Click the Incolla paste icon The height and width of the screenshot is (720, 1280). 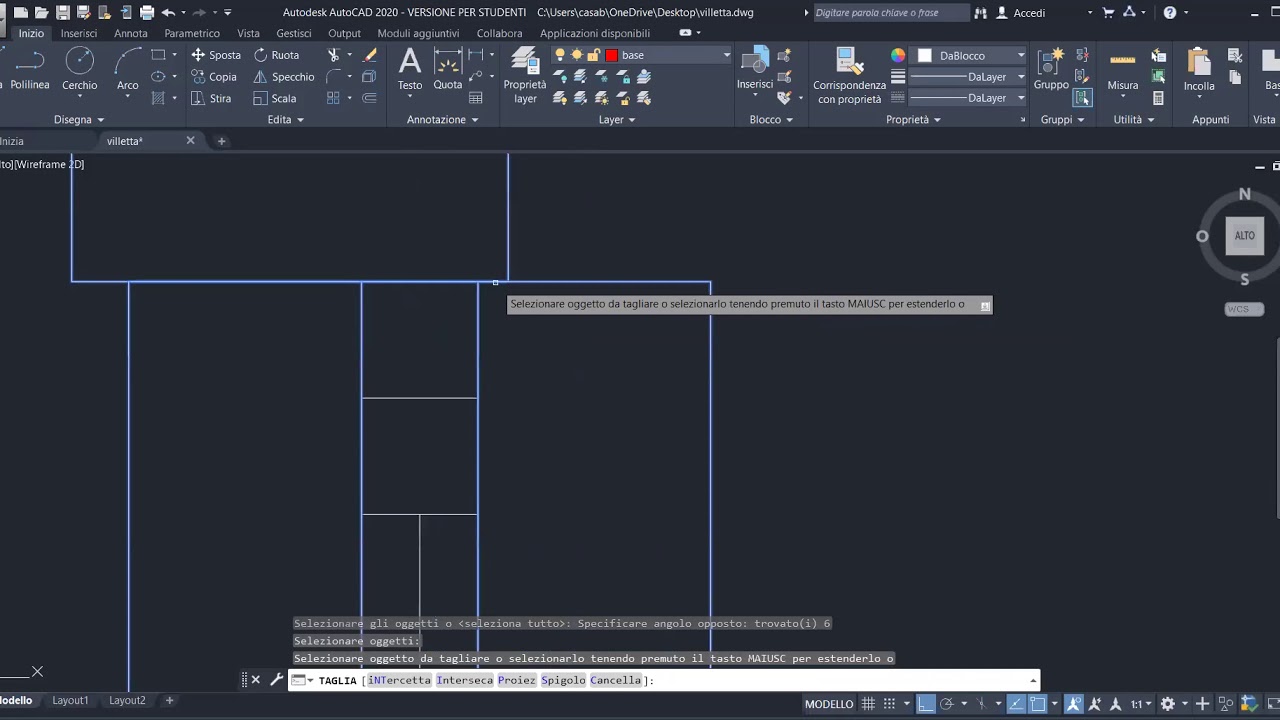pos(1199,70)
